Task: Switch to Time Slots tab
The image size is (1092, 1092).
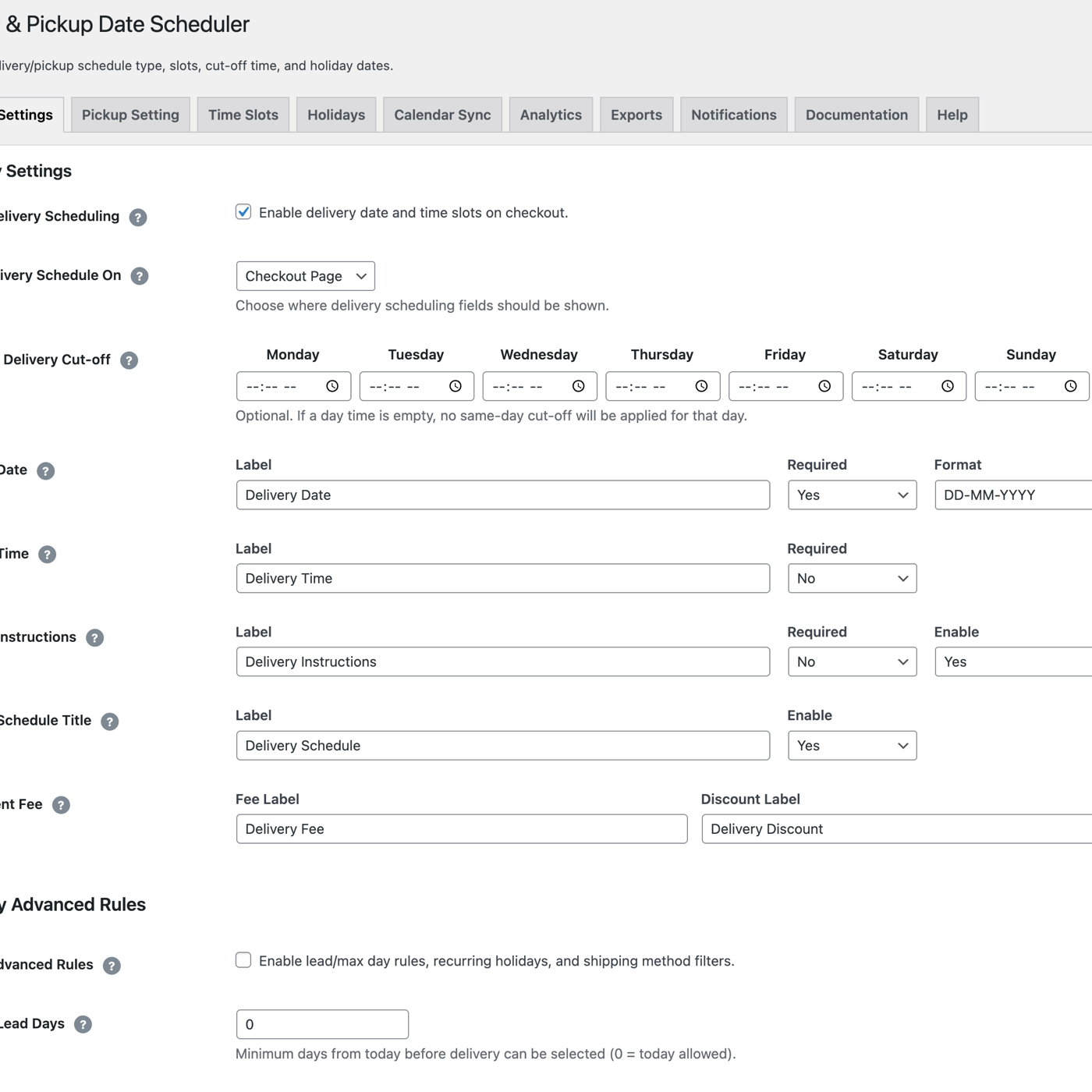Action: click(243, 115)
